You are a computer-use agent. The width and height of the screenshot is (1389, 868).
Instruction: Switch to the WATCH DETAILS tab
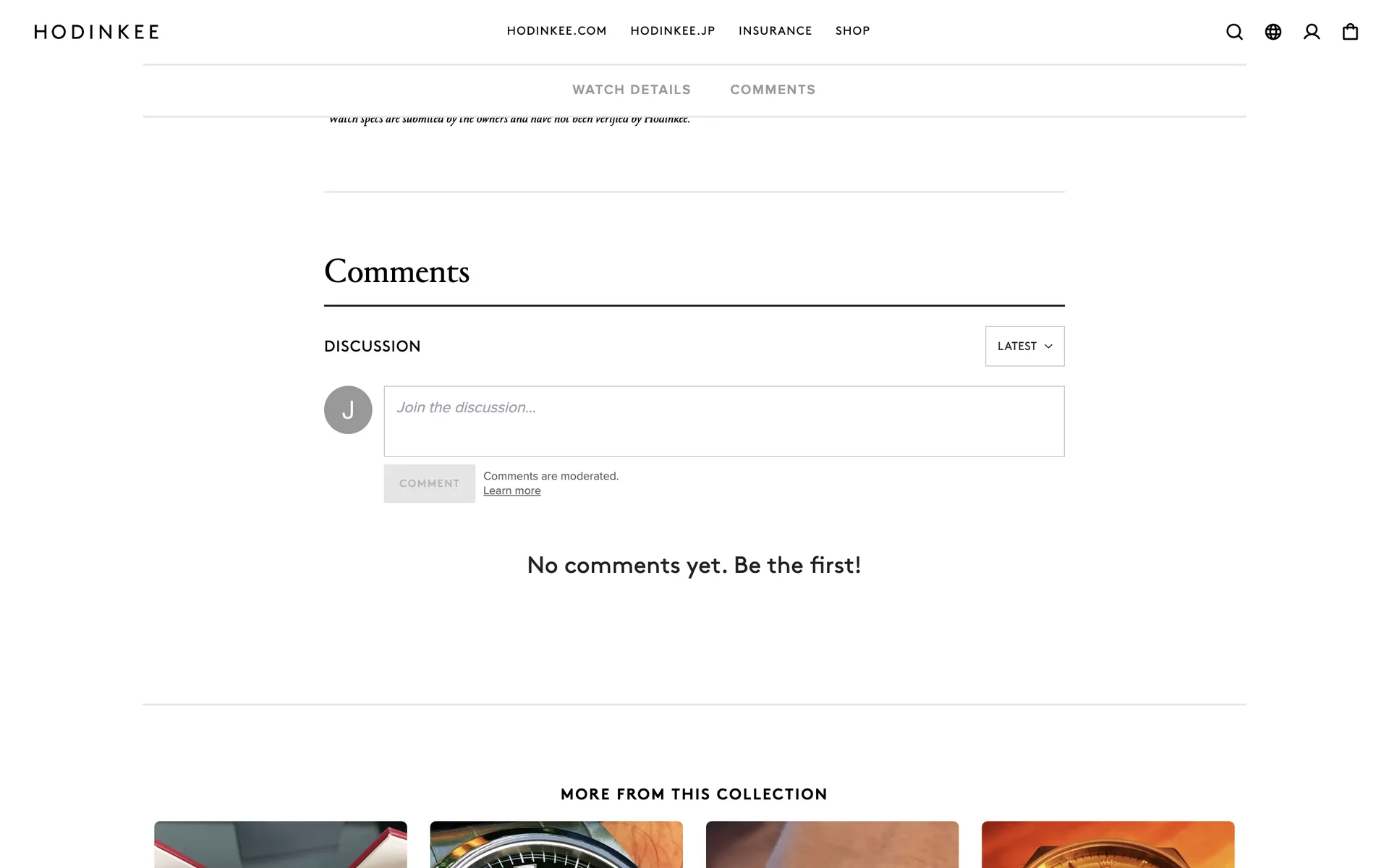pyautogui.click(x=632, y=90)
